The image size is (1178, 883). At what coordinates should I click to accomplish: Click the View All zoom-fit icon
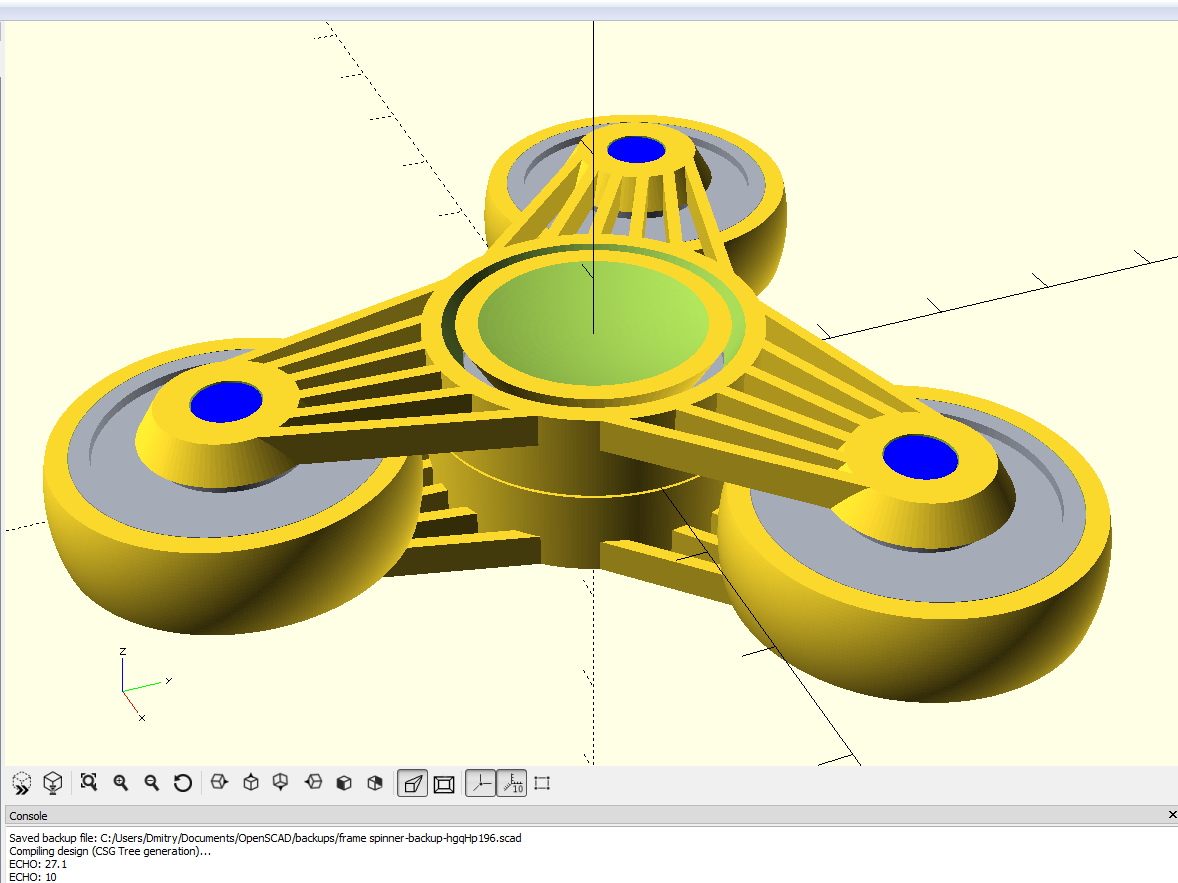pyautogui.click(x=89, y=783)
